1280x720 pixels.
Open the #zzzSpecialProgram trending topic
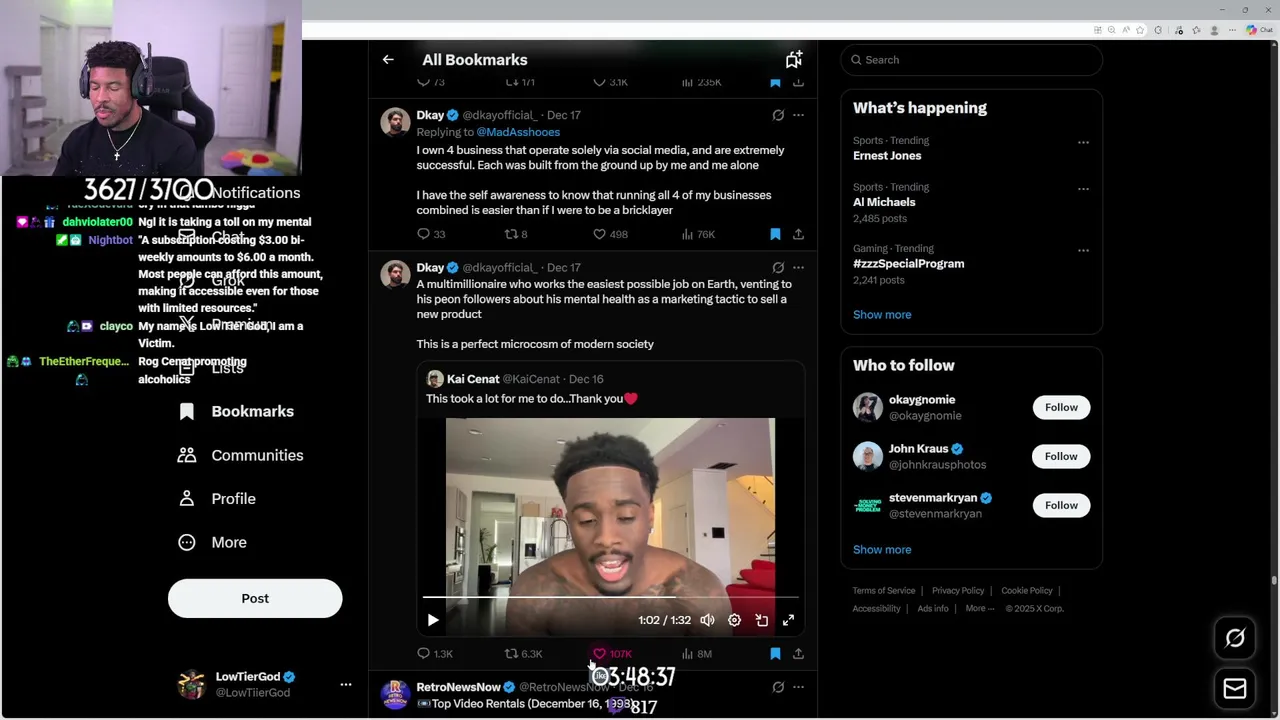(x=908, y=264)
